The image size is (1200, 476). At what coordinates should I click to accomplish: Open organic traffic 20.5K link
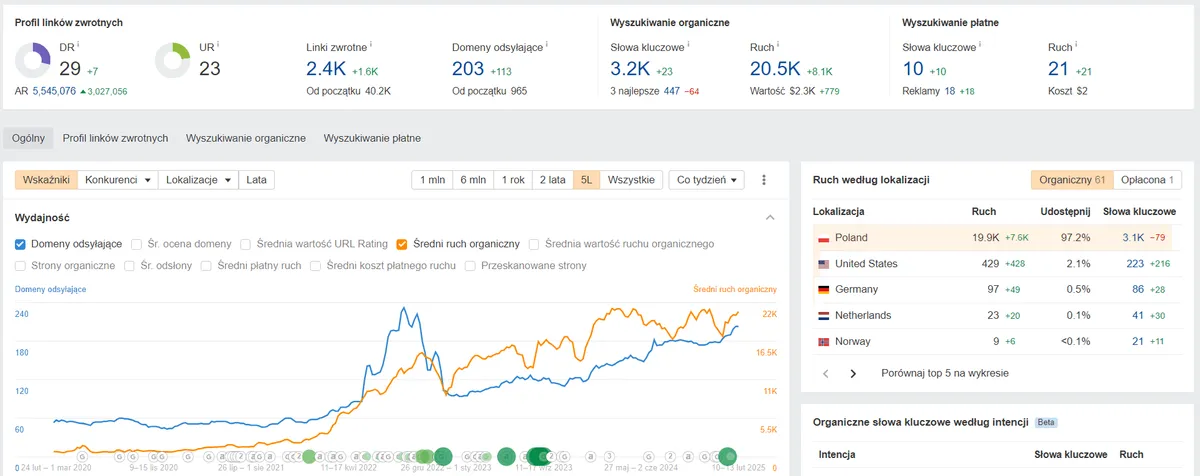[x=775, y=68]
